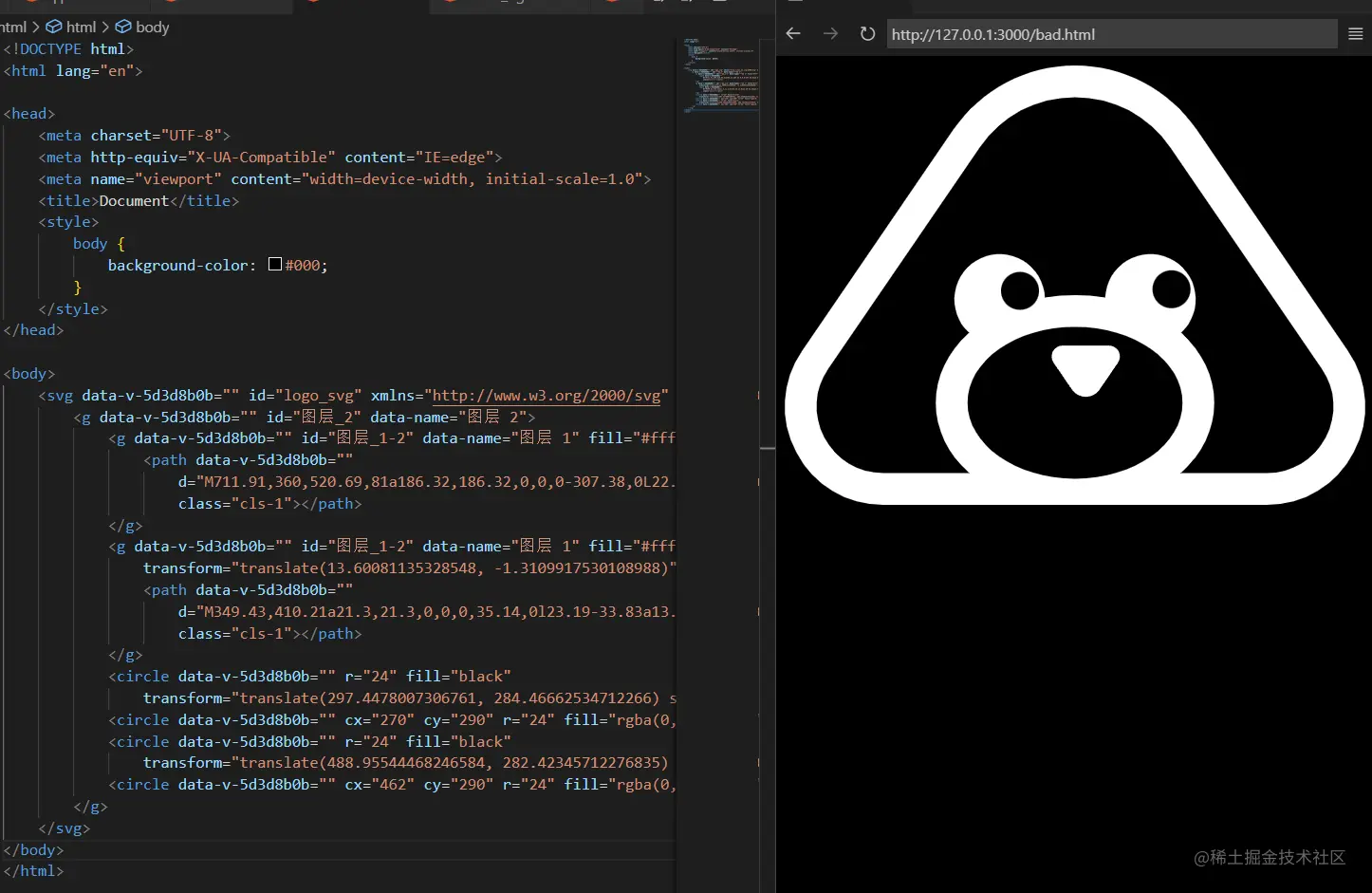
Task: Click the closing </svg> tag
Action: coord(65,828)
